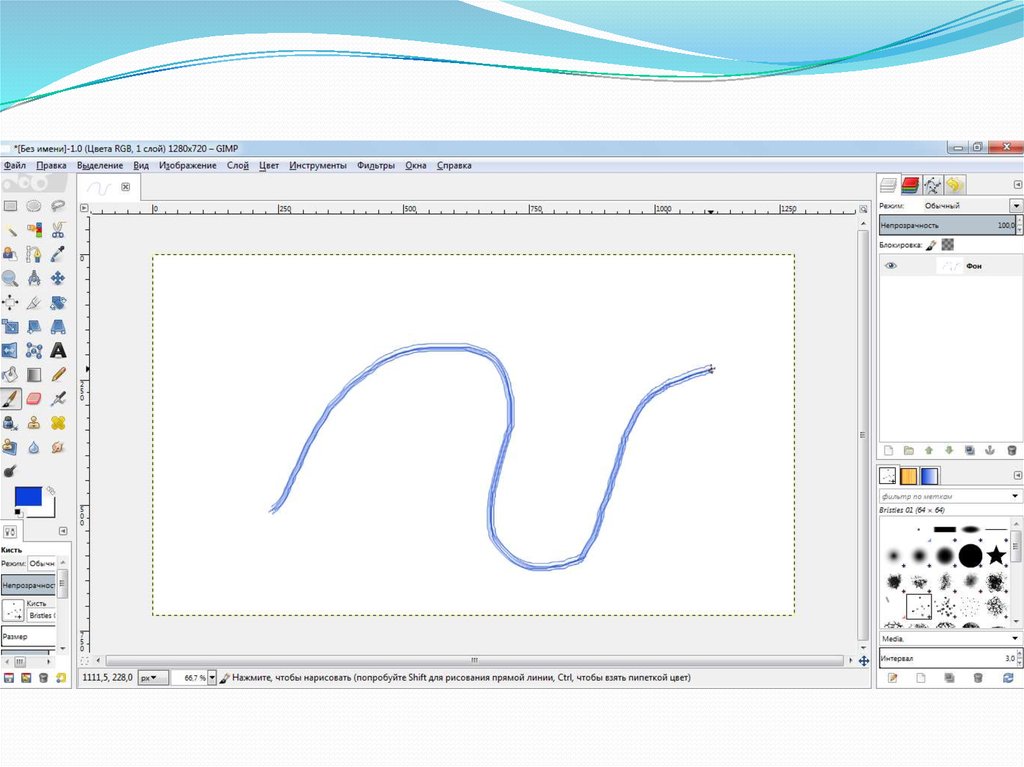Open the Фильтры menu

point(376,166)
